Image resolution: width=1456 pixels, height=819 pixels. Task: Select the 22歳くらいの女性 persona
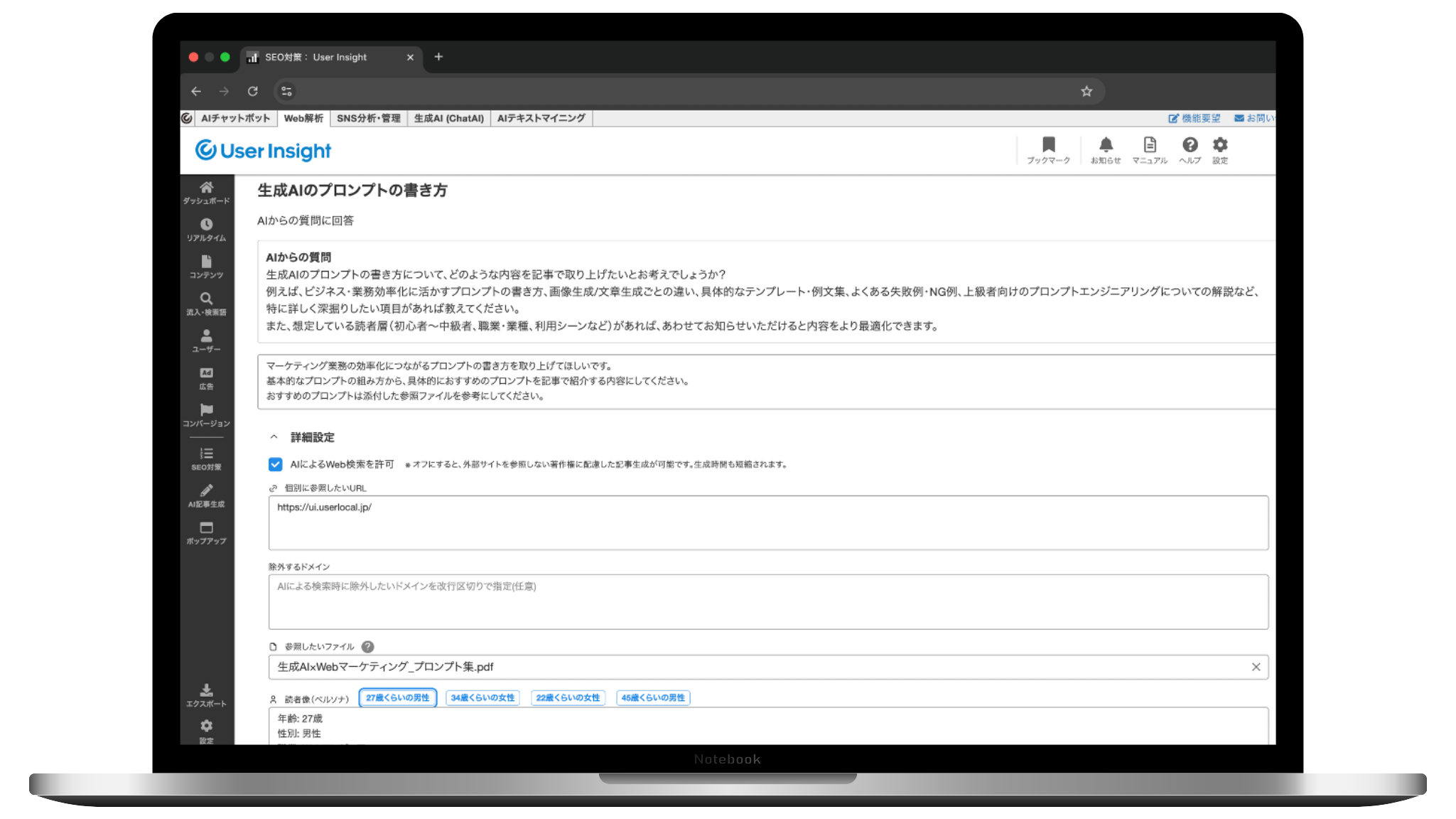tap(568, 698)
